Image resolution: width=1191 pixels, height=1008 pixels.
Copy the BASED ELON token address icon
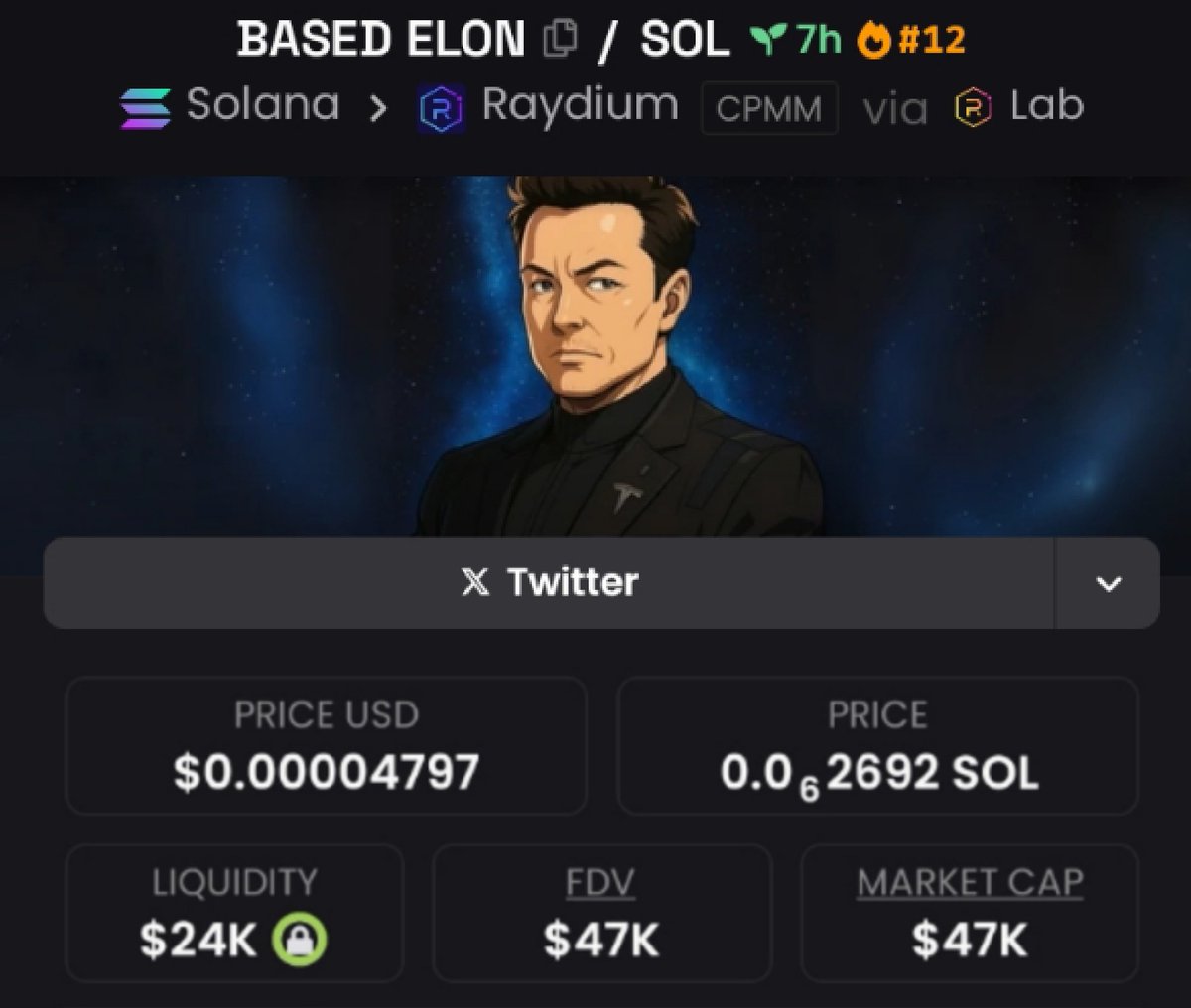(560, 40)
